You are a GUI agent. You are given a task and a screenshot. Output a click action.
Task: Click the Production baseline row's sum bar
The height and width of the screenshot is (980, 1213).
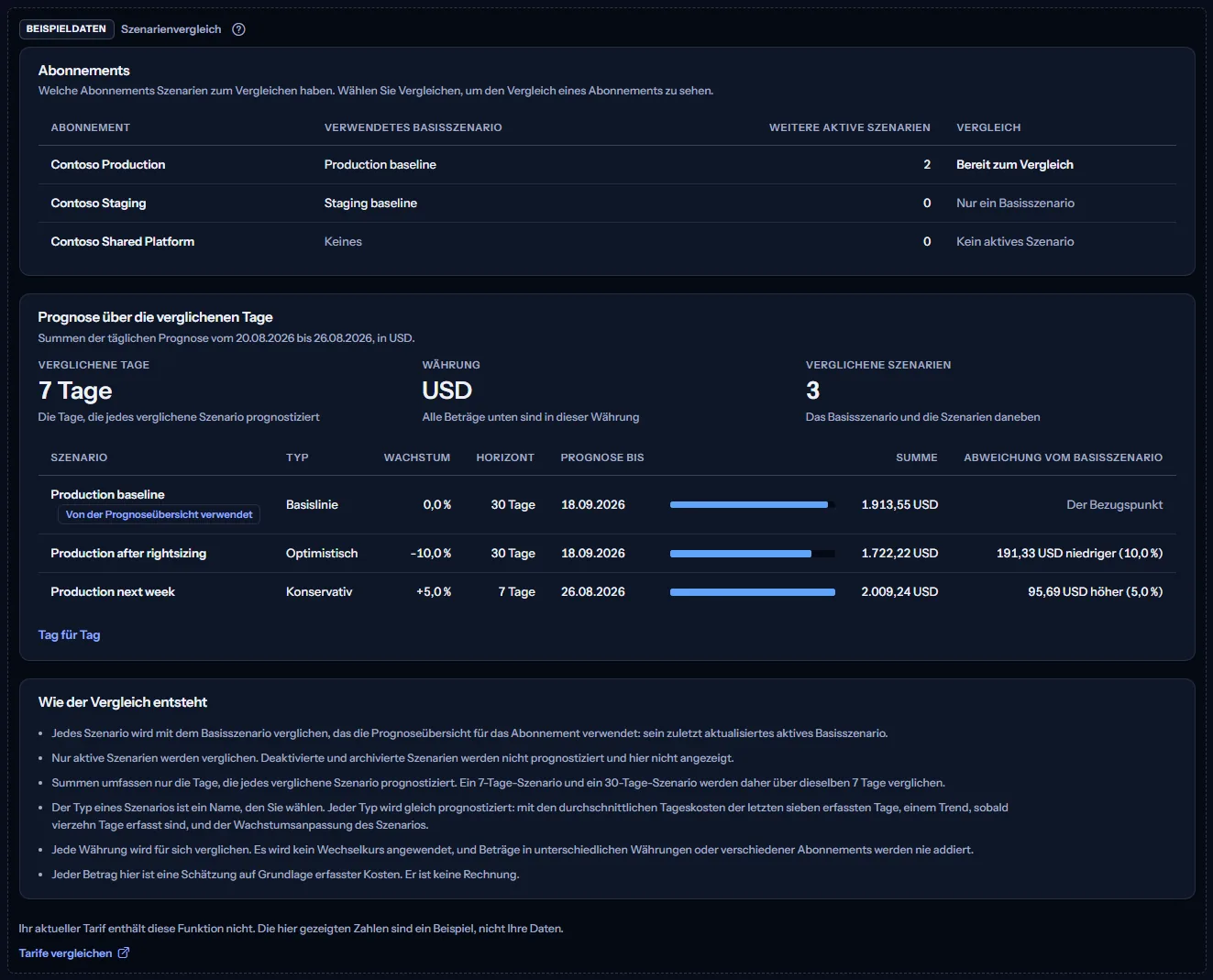click(x=753, y=505)
